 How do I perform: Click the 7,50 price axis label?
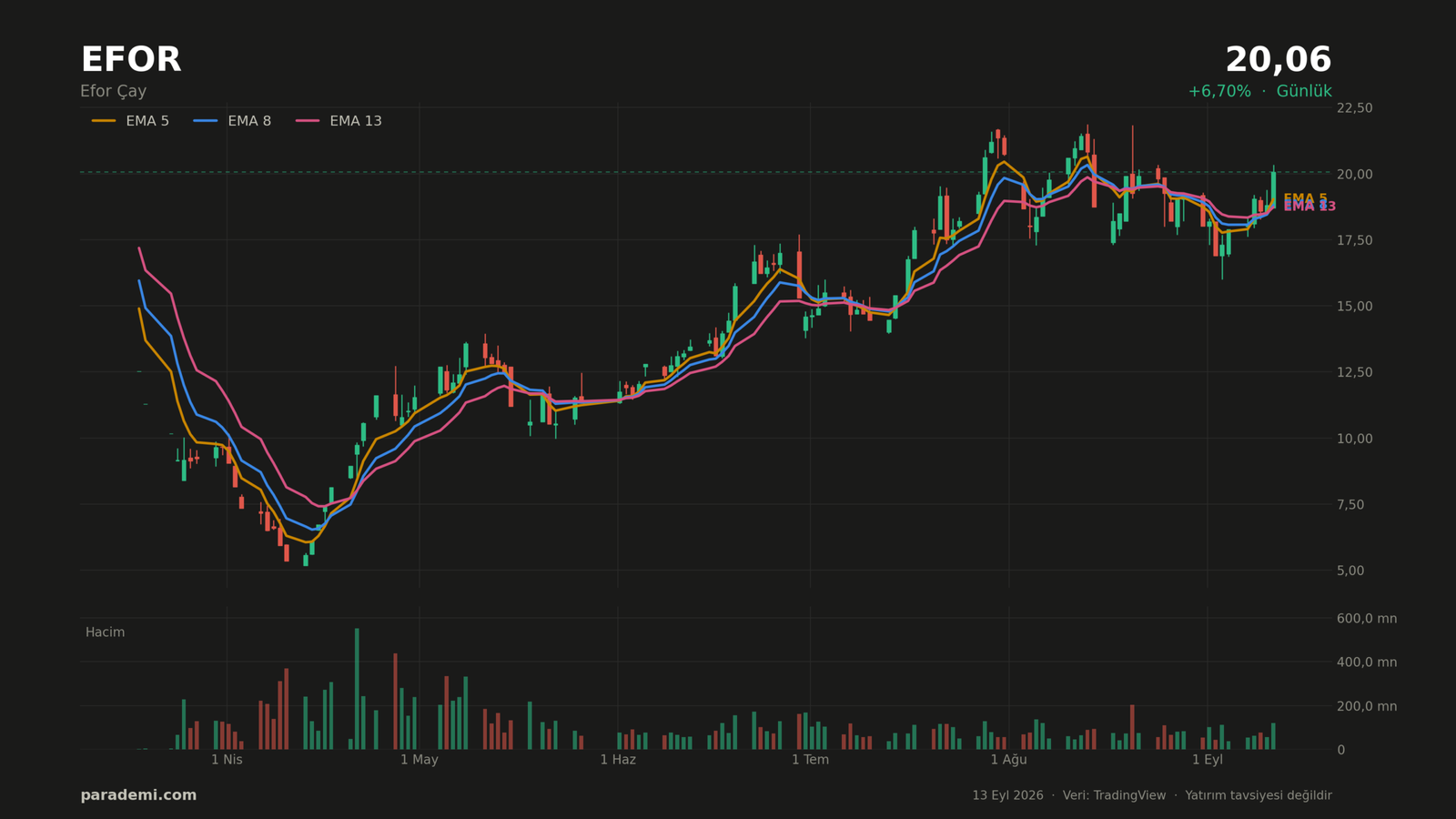[1350, 505]
